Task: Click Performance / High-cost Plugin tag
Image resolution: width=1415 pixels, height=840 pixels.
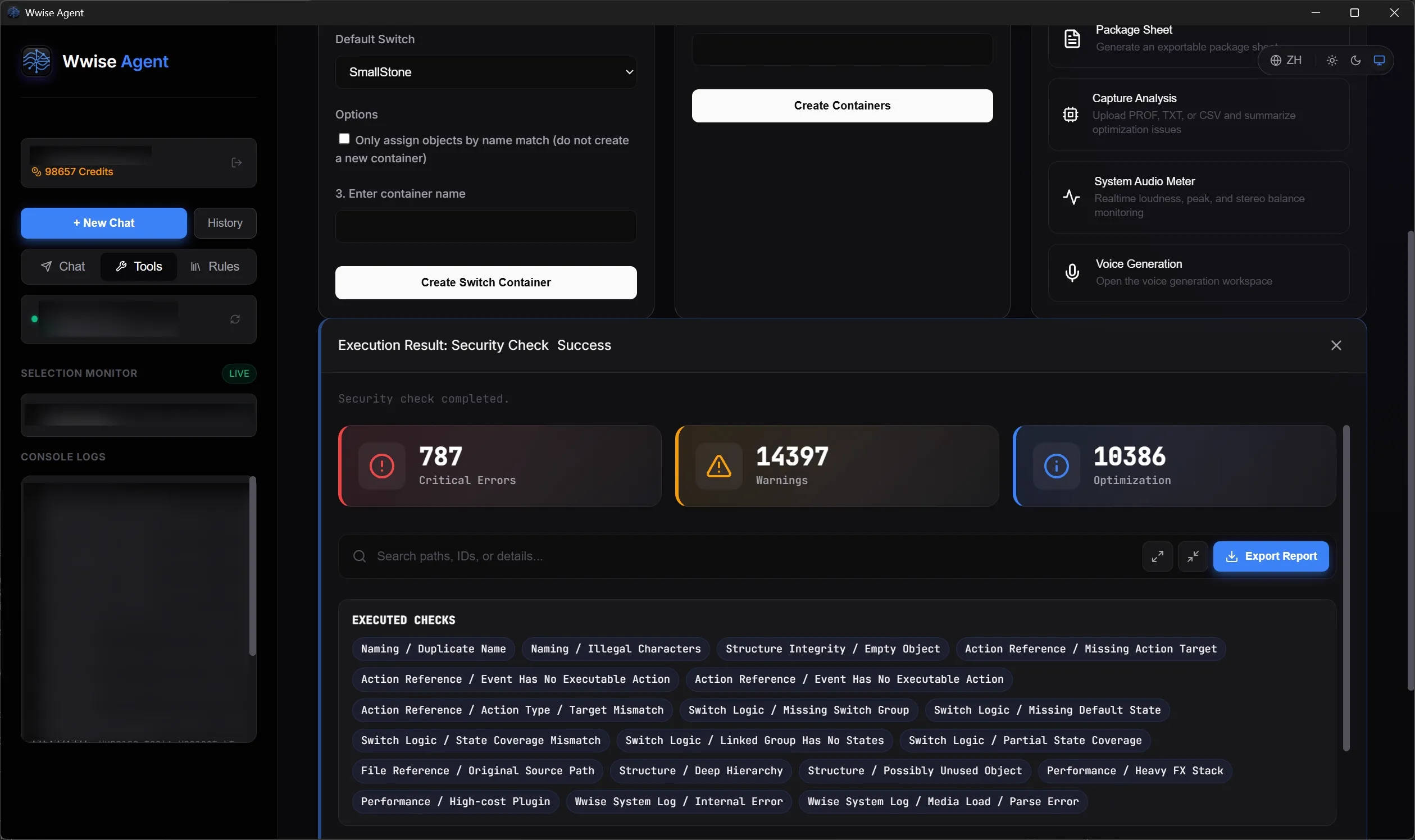Action: [455, 801]
